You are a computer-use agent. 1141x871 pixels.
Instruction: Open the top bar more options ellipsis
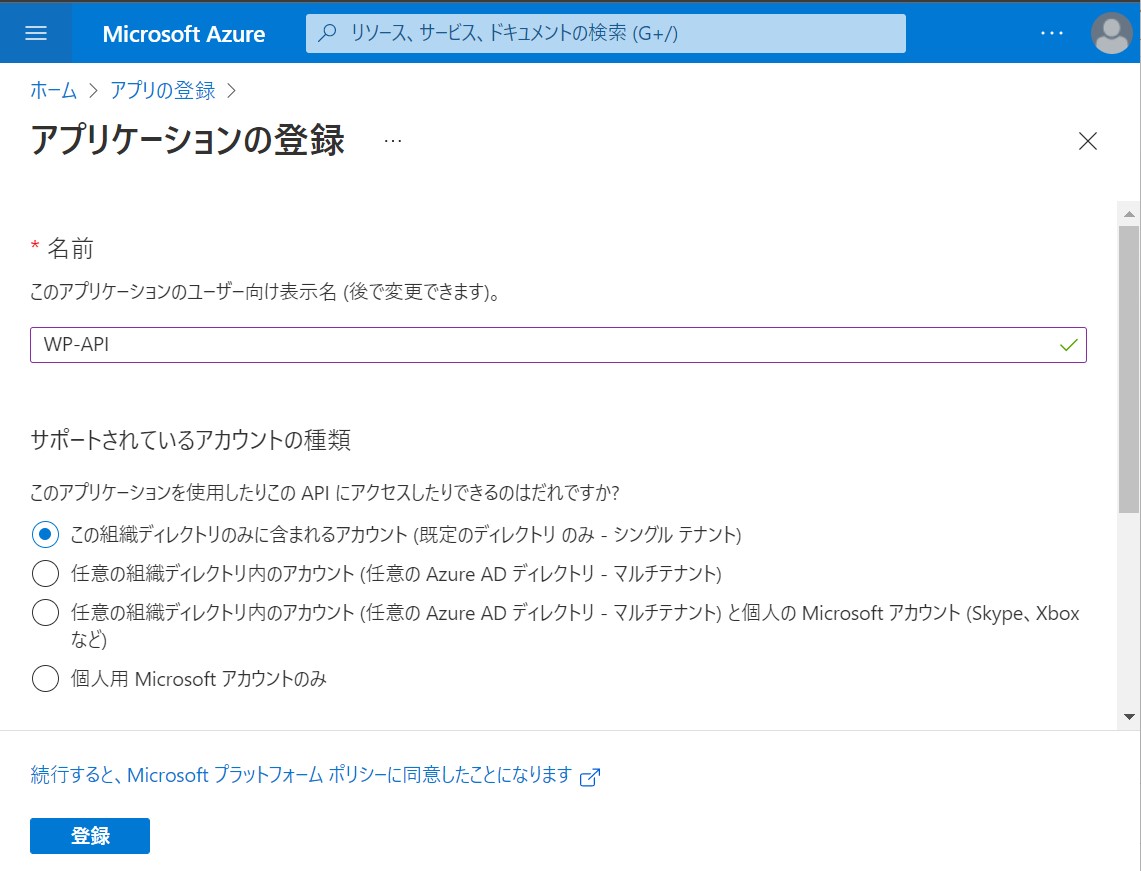[1051, 33]
